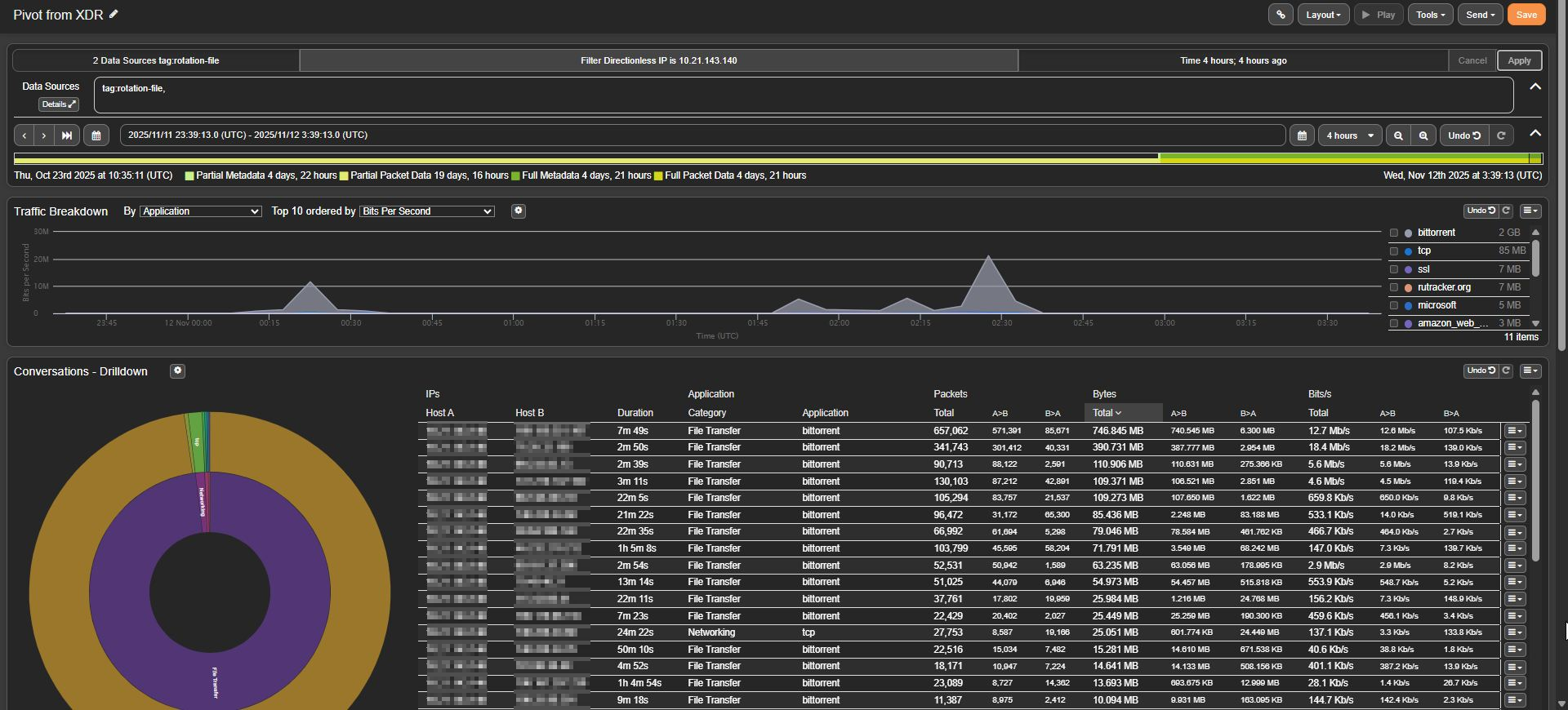Open row menu for the 390.731 MB conversation

tap(1515, 447)
